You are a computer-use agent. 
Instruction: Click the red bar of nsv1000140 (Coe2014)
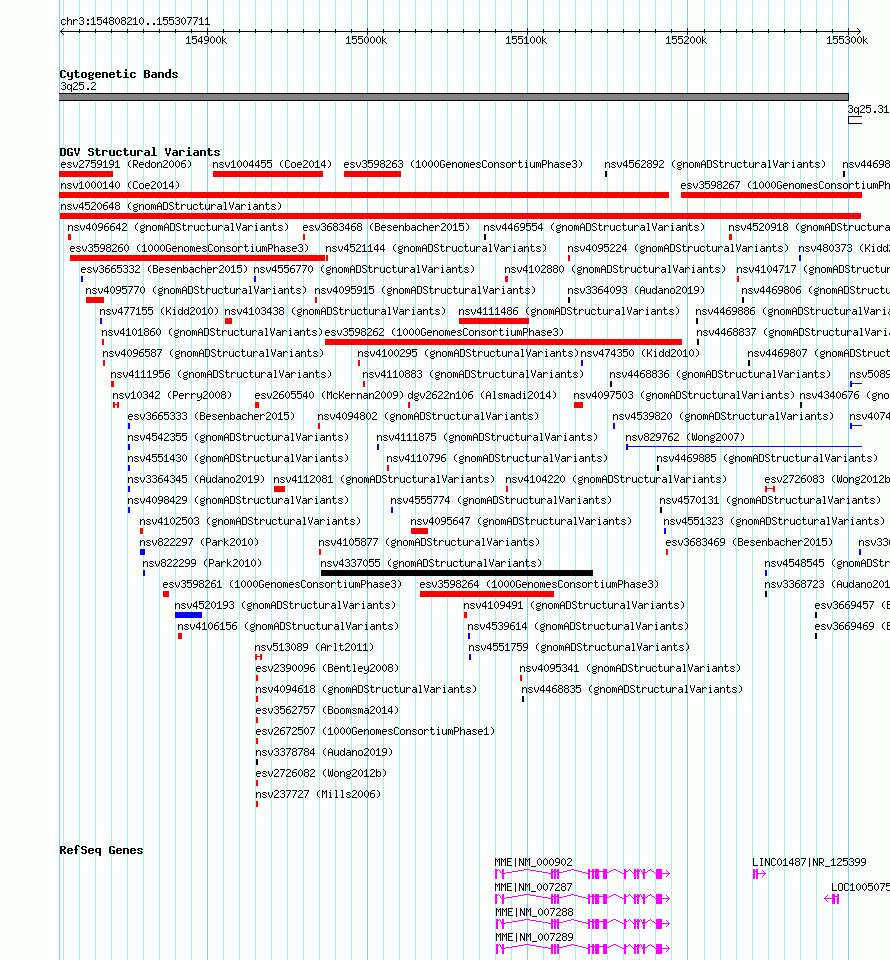(x=364, y=195)
